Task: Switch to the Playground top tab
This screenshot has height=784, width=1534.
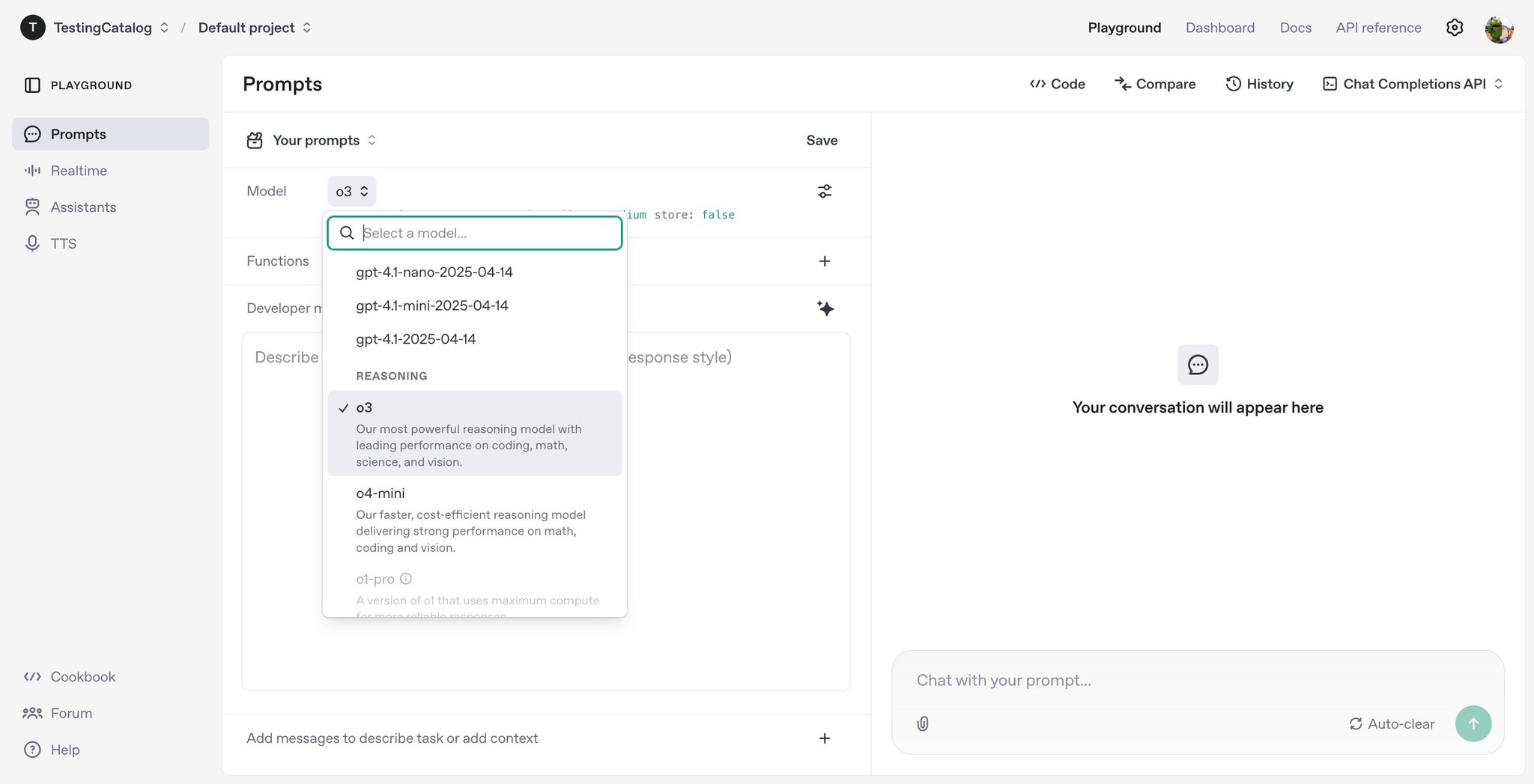Action: click(1124, 28)
